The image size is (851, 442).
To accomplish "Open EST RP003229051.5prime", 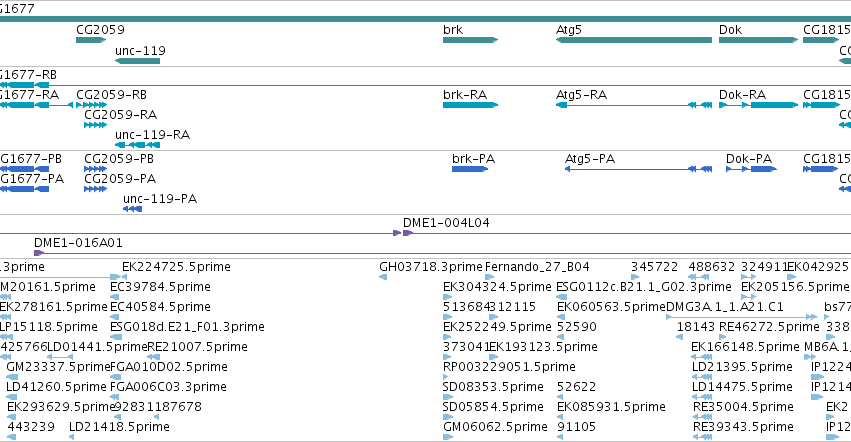I will [448, 377].
